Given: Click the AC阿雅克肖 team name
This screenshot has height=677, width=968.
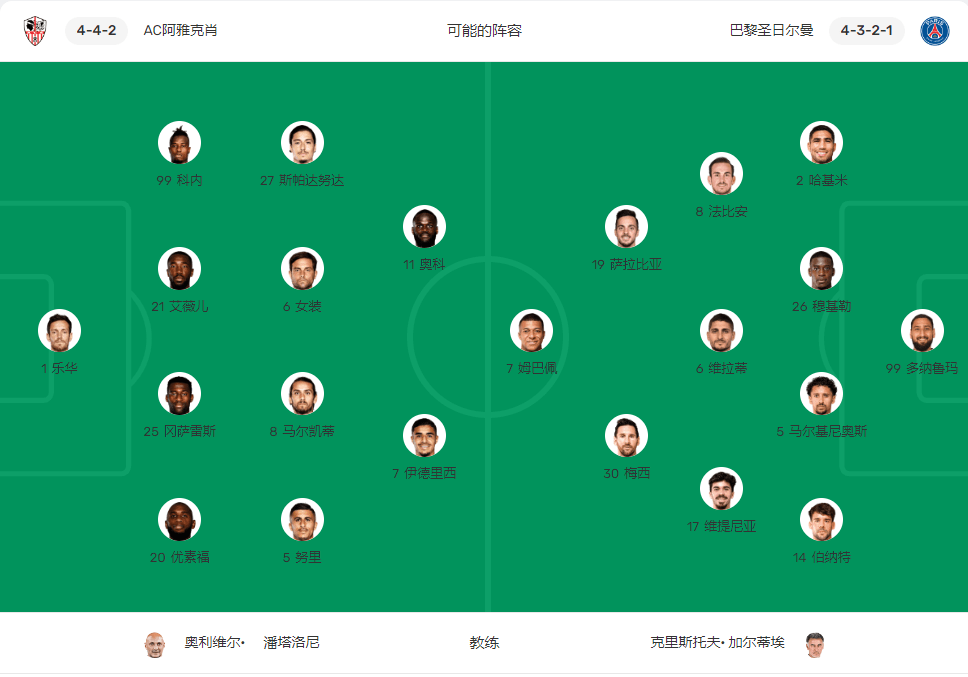Looking at the screenshot, I should [x=180, y=31].
